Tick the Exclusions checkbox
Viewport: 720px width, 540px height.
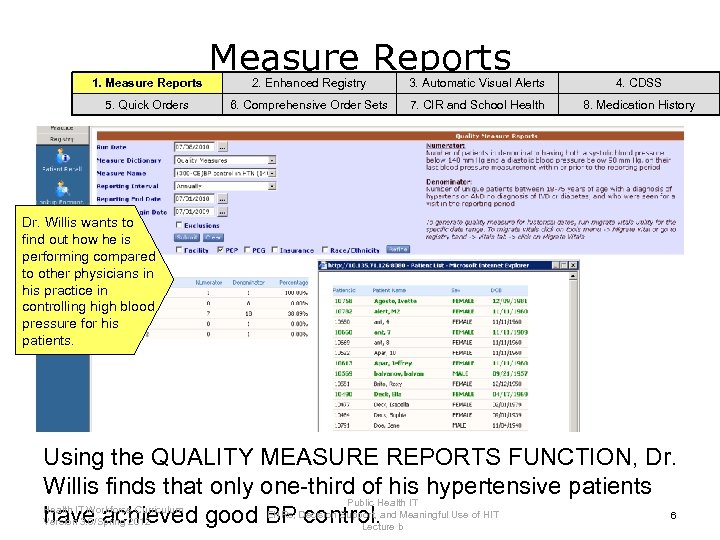pos(179,225)
